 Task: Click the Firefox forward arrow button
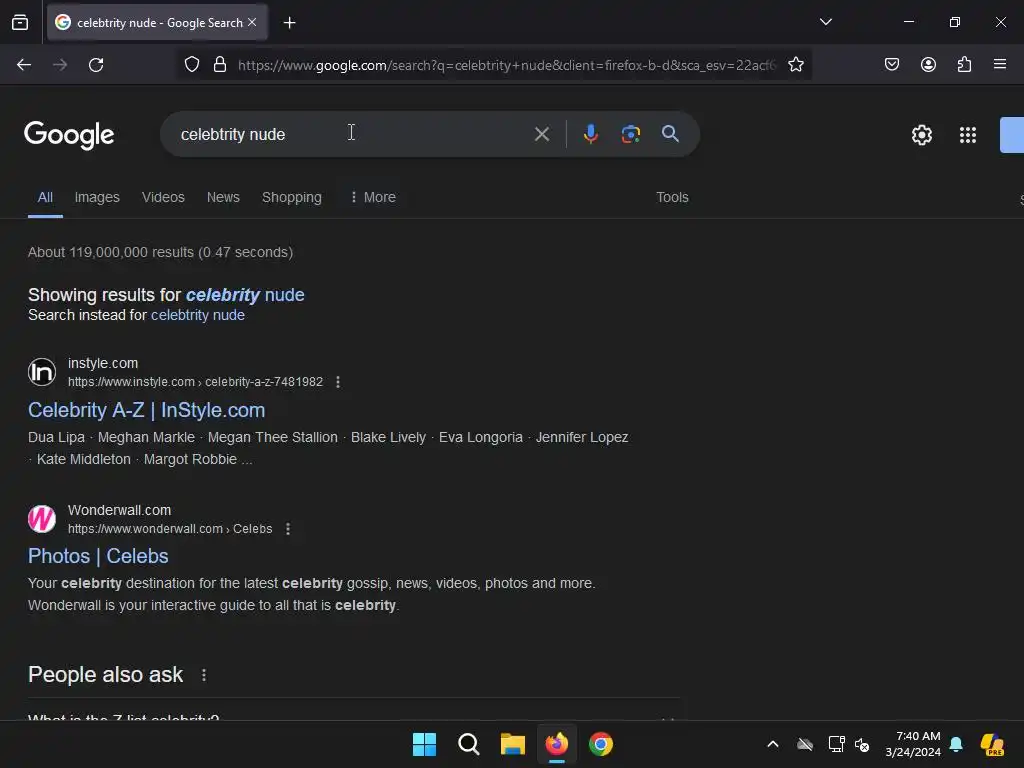[60, 65]
